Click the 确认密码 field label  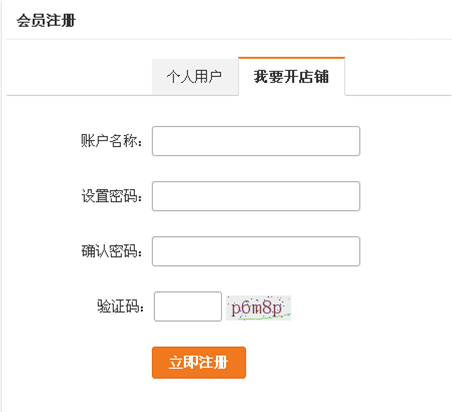[x=111, y=251]
